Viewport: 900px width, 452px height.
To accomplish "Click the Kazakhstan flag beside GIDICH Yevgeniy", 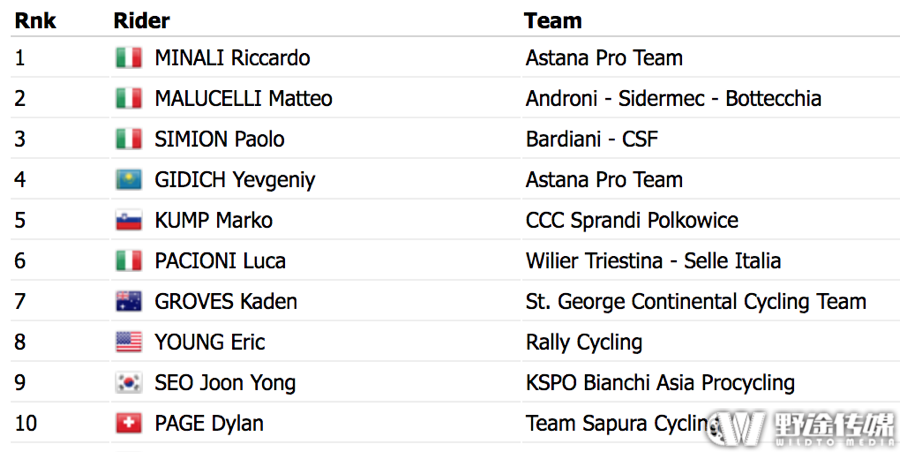I will tap(129, 180).
